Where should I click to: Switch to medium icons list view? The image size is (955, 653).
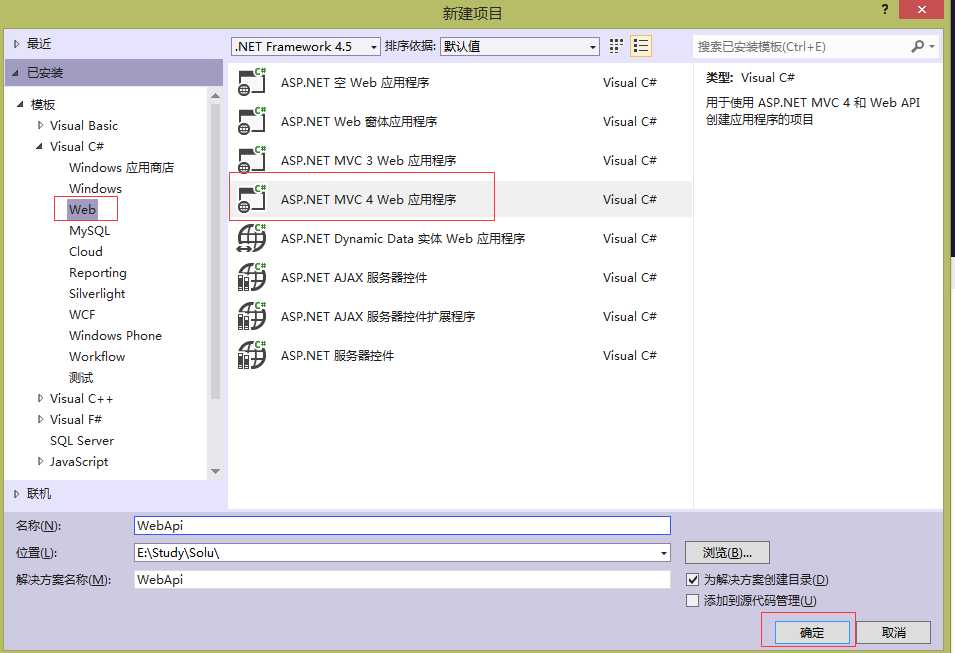pos(641,46)
